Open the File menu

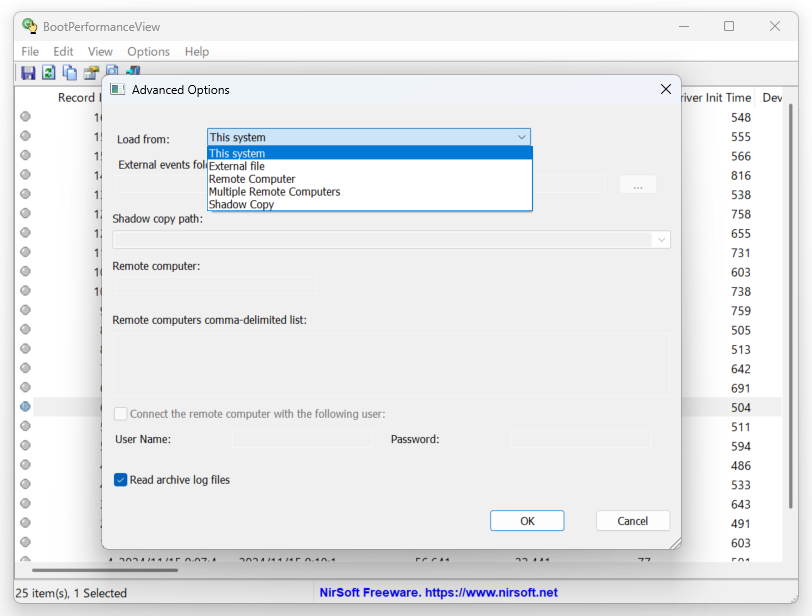click(30, 52)
